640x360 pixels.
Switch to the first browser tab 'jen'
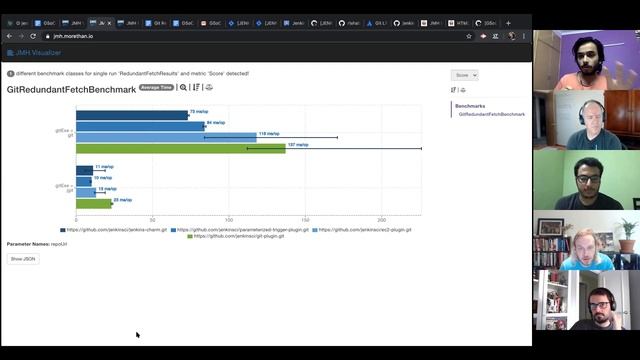tap(18, 23)
